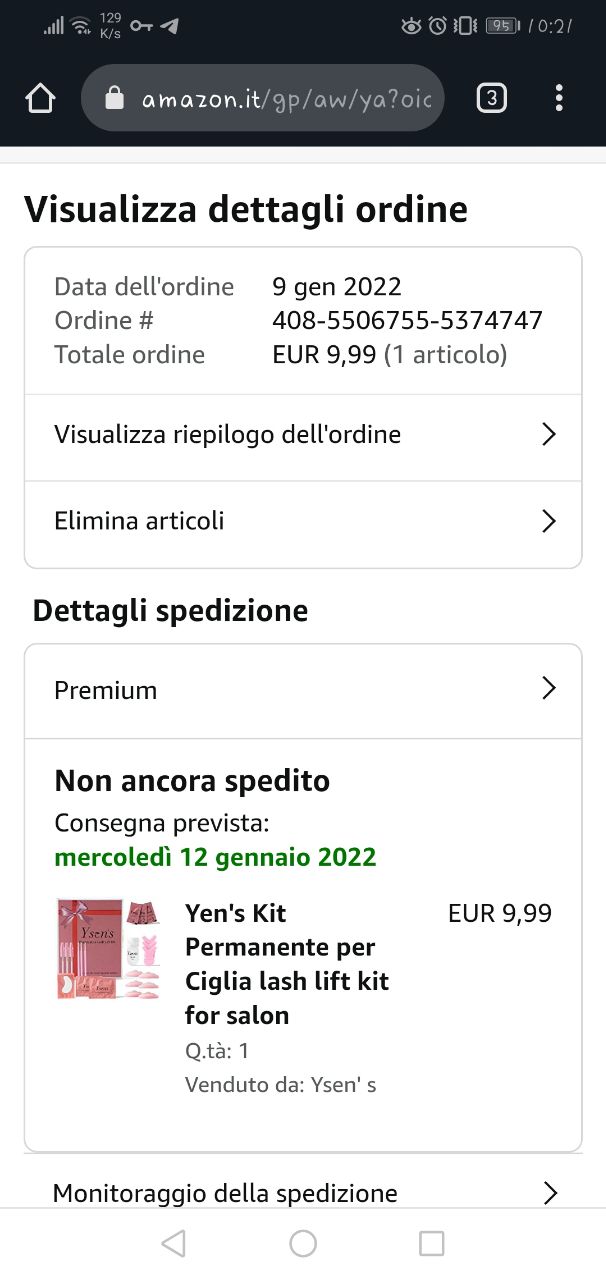Open chevron beside Monitoraggio della spedizione
Image resolution: width=606 pixels, height=1280 pixels.
click(548, 1192)
